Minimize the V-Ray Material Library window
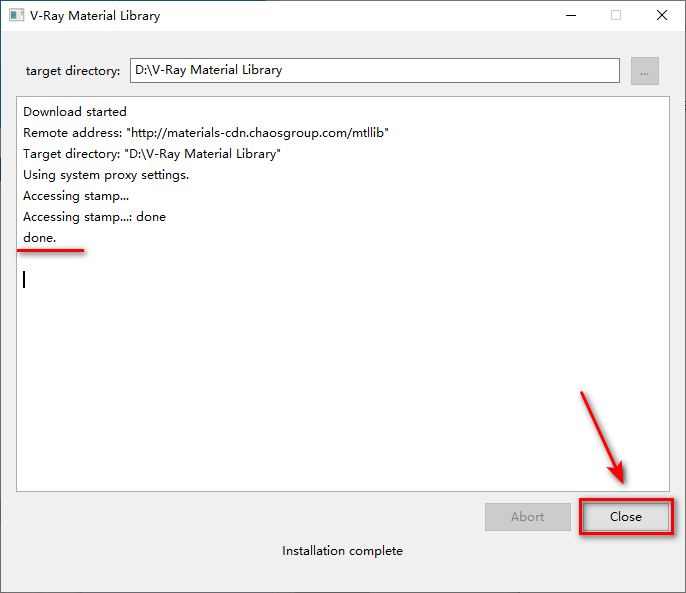 coord(570,16)
